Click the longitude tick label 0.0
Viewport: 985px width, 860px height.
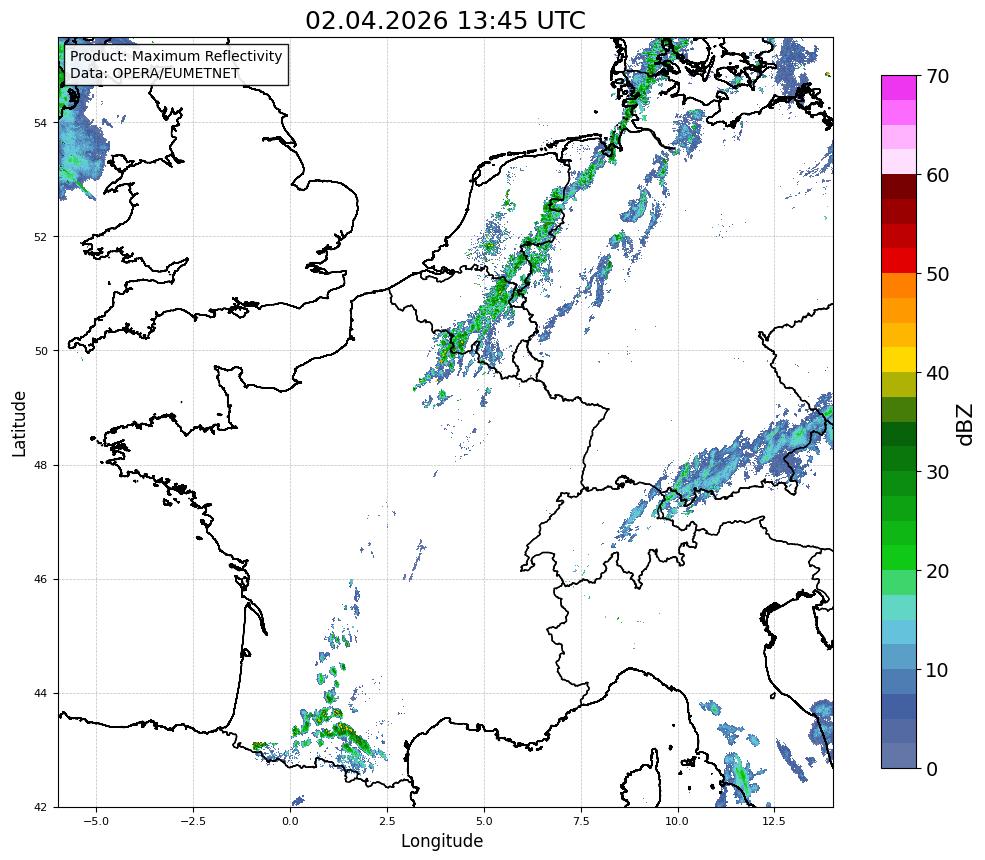coord(290,821)
